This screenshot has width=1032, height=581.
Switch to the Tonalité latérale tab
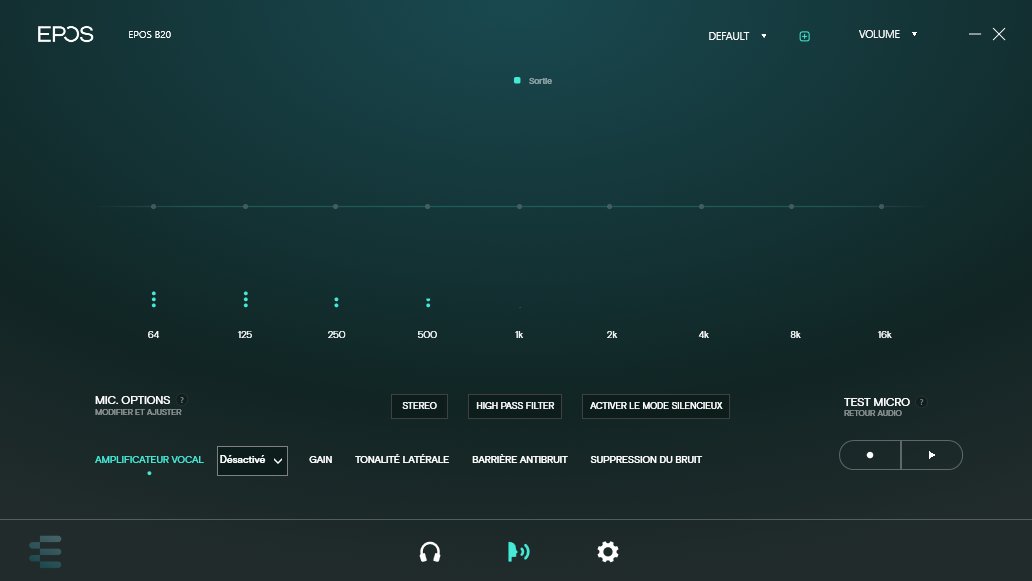401,460
